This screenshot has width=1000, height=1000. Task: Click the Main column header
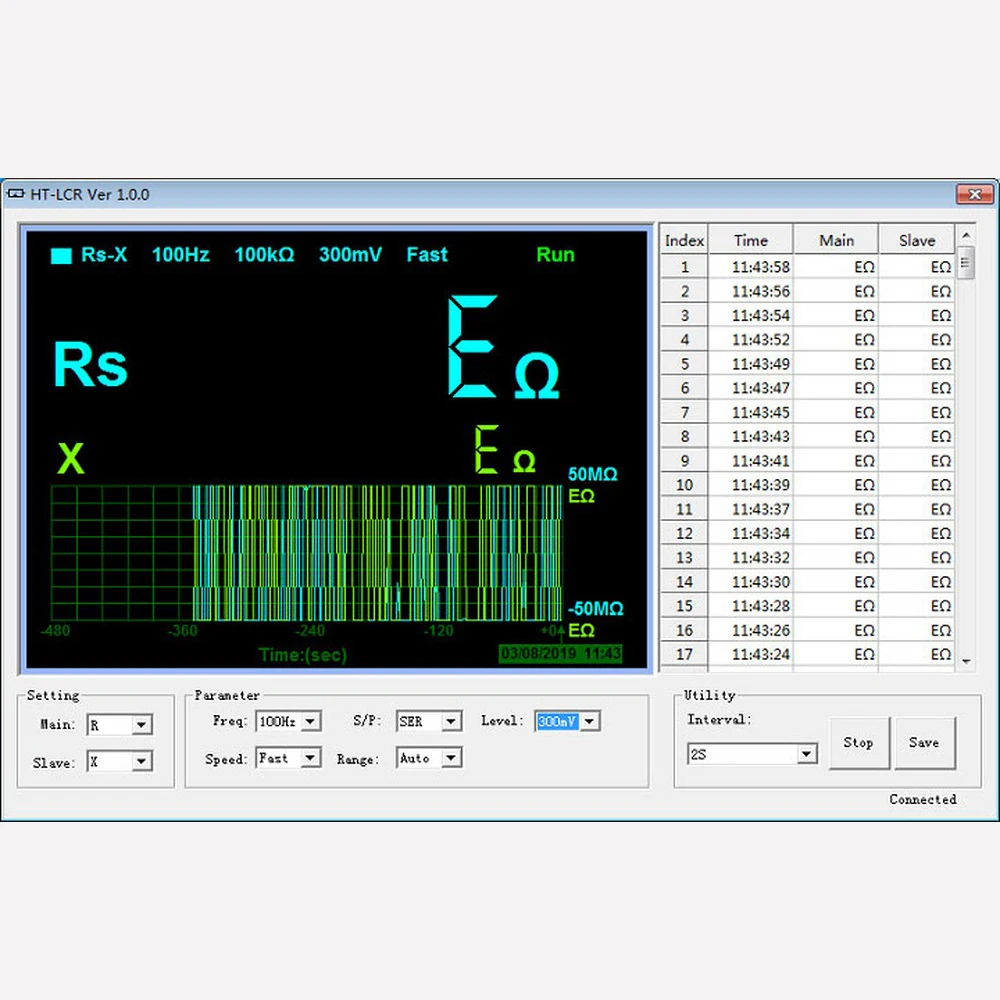[x=836, y=240]
